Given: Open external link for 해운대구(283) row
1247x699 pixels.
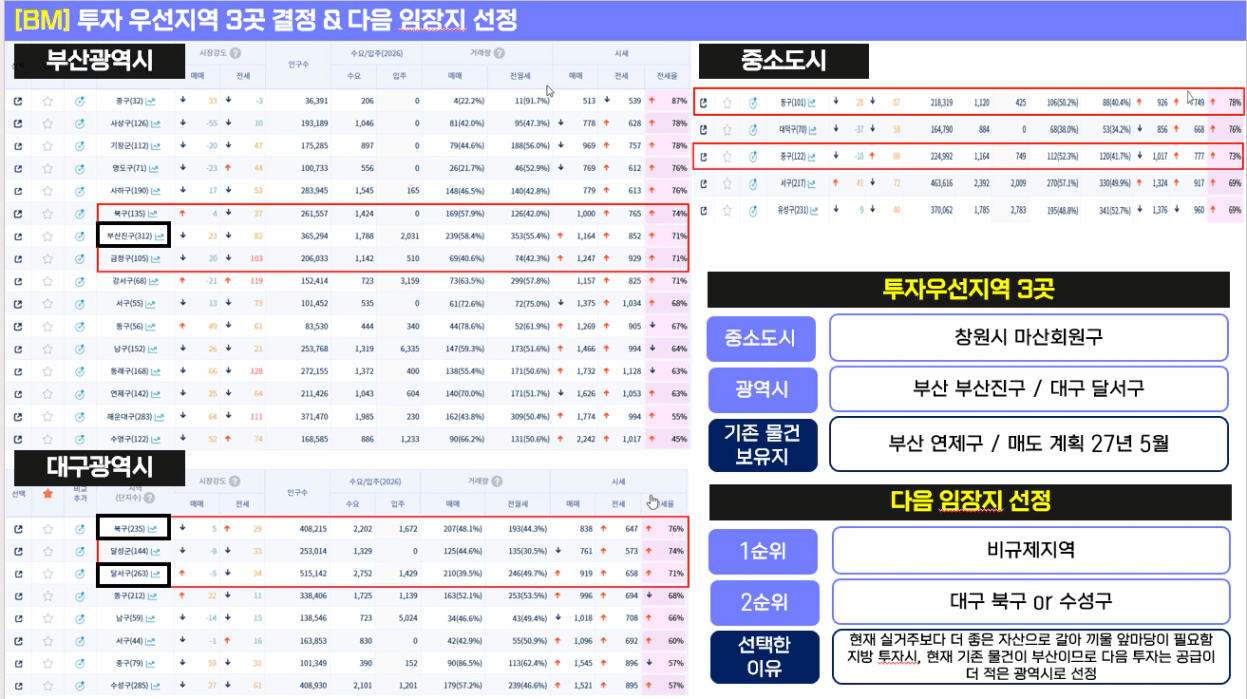Looking at the screenshot, I should point(18,415).
